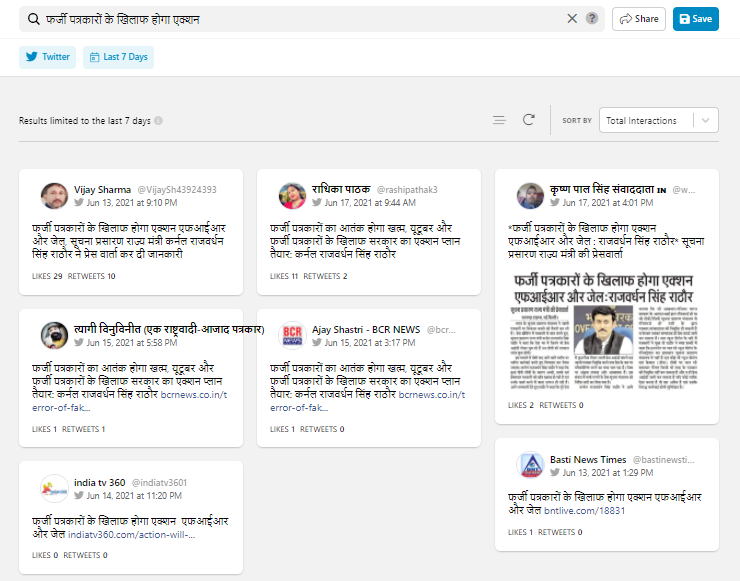Click handle @indiatv3601
The height and width of the screenshot is (581, 740).
point(160,483)
